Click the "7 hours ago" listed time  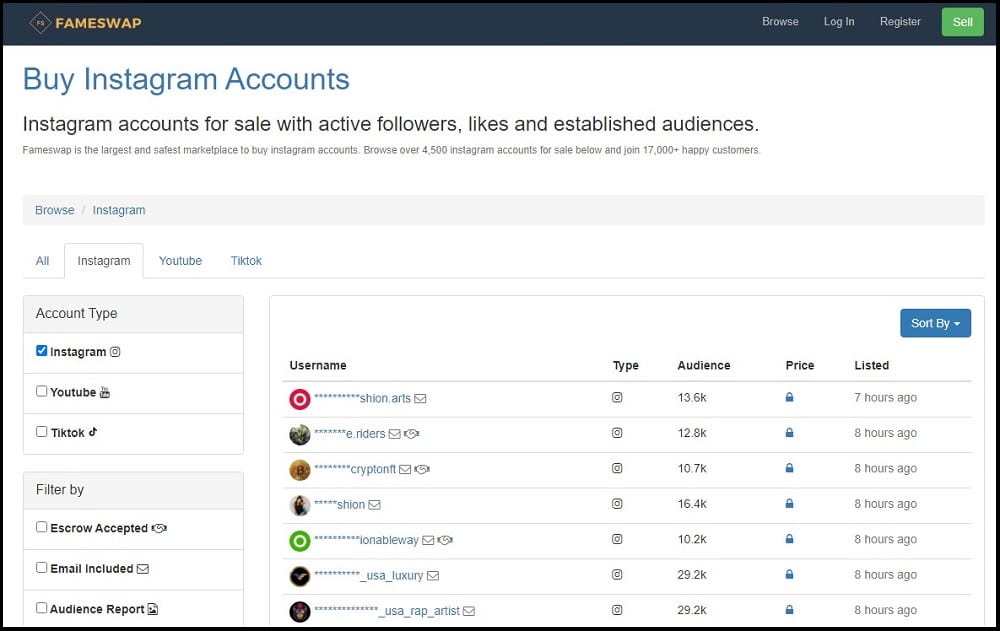tap(885, 397)
